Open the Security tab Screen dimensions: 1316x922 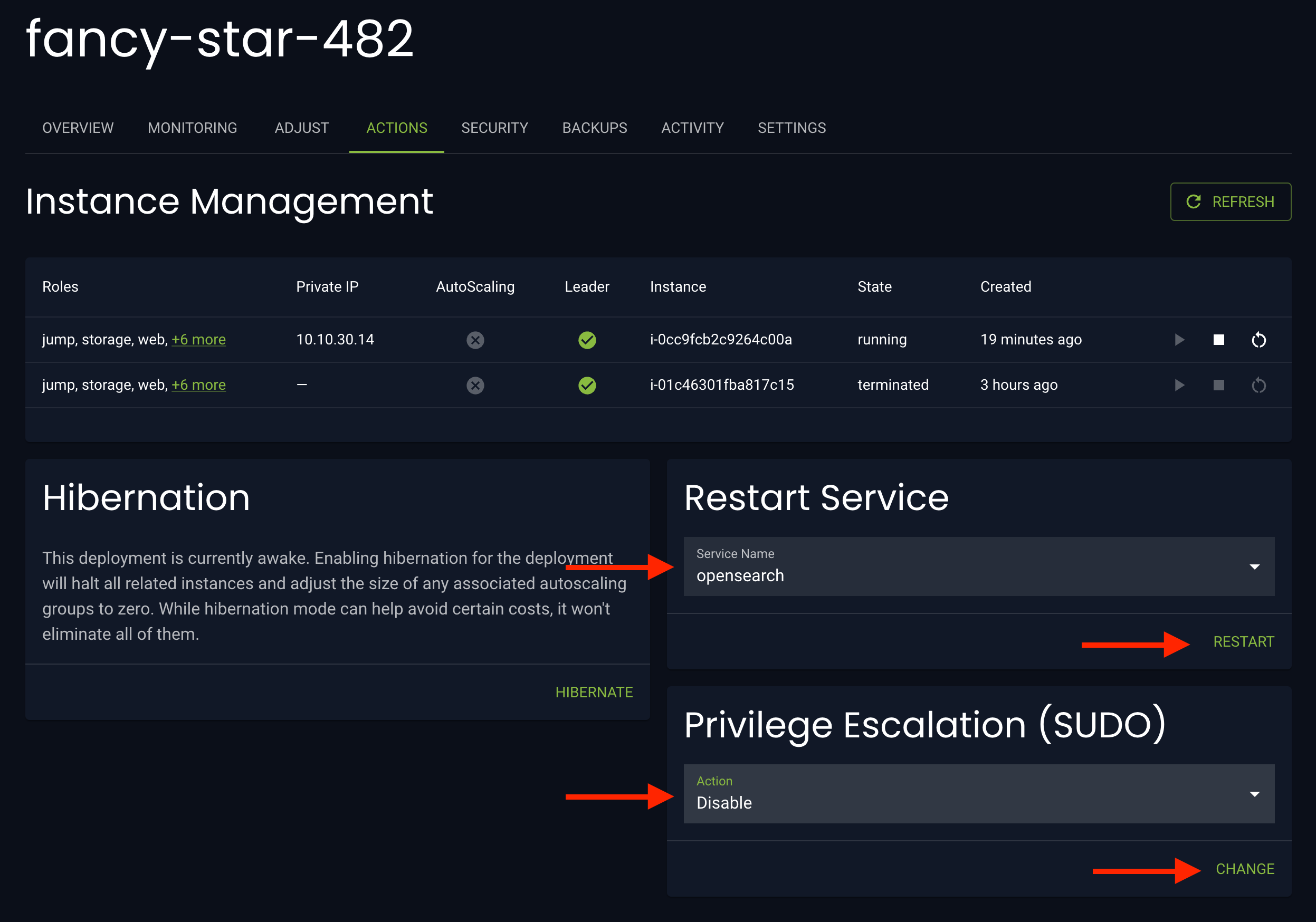pos(494,128)
